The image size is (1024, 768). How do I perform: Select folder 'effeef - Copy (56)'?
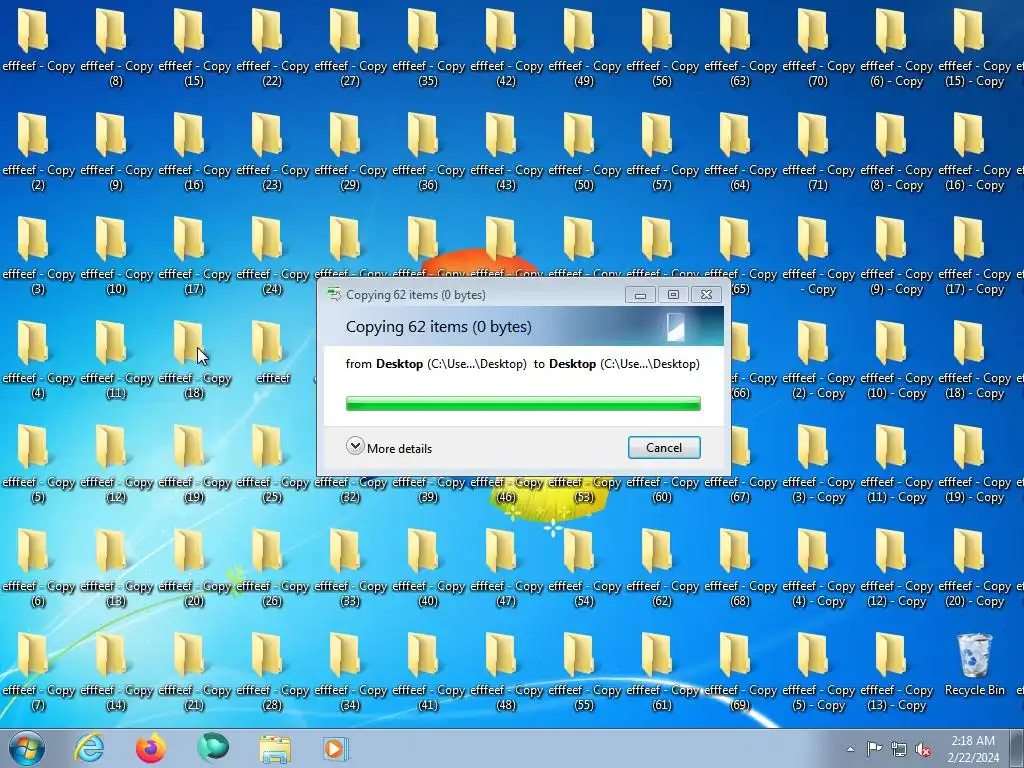[662, 48]
